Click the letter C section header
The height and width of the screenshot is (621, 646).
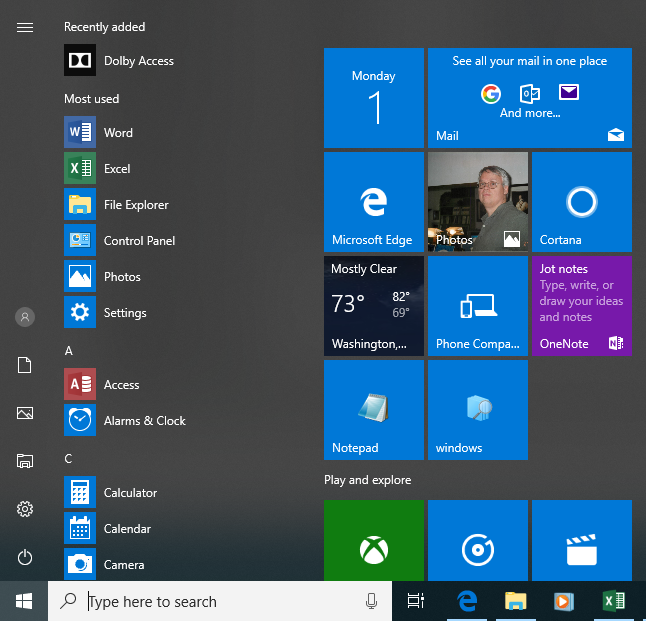click(68, 459)
